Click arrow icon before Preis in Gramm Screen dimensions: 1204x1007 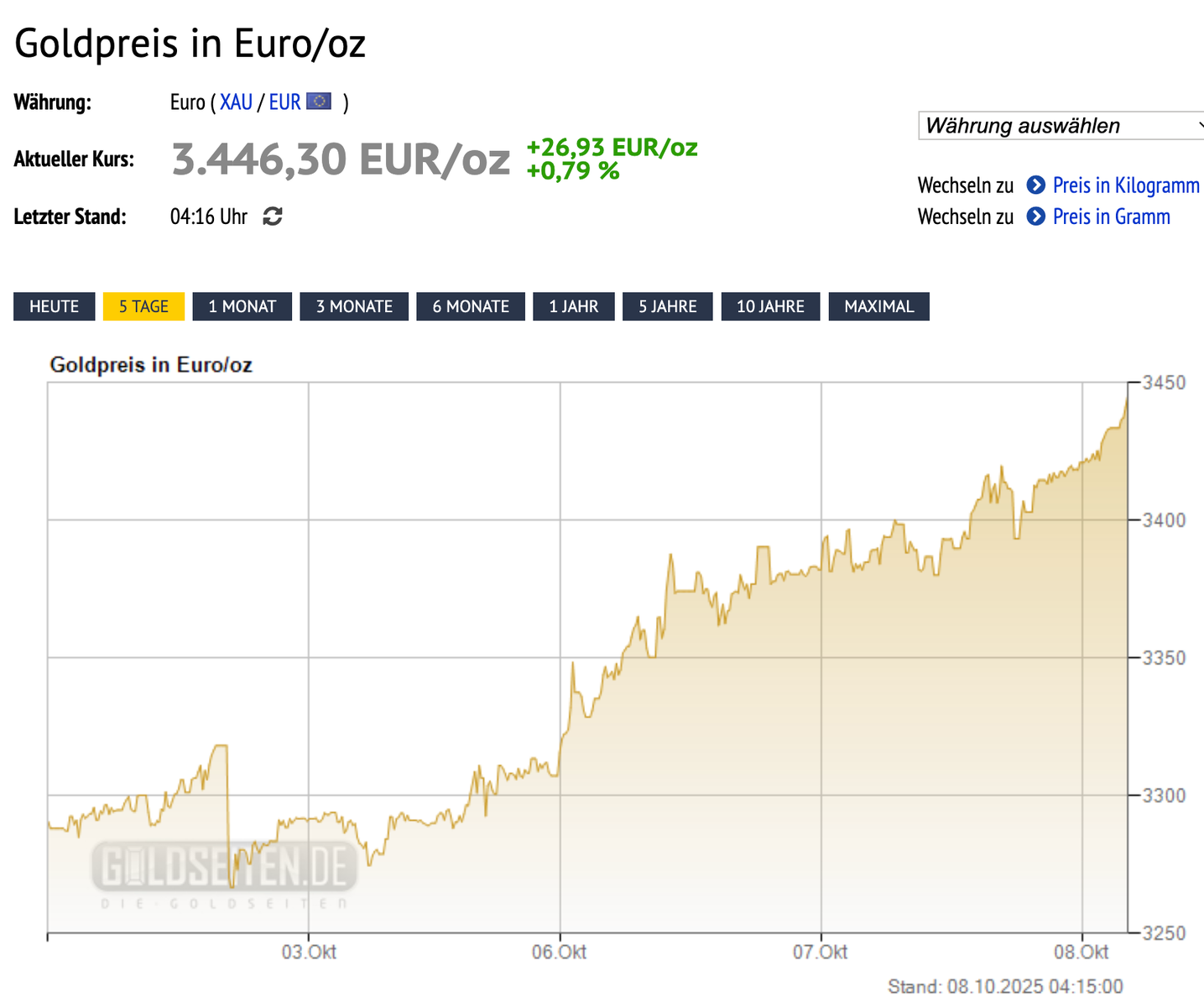[1037, 217]
